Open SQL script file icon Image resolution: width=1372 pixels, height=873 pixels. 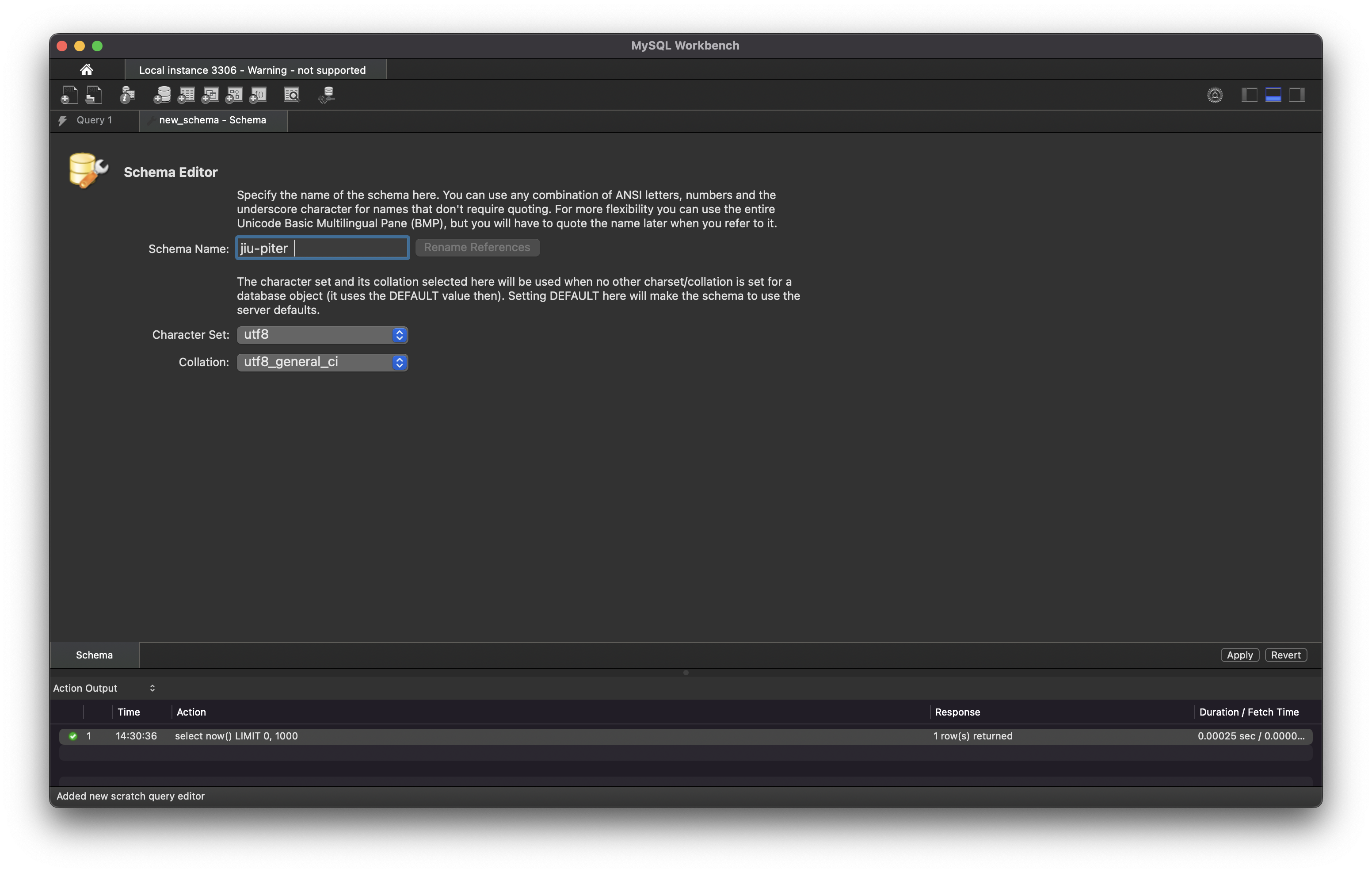coord(94,95)
